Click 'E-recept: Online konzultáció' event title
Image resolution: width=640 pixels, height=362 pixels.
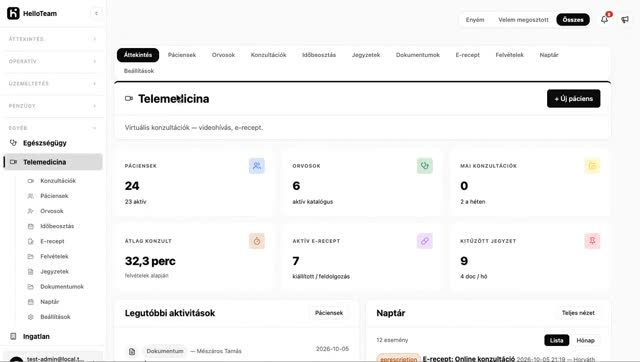point(469,359)
